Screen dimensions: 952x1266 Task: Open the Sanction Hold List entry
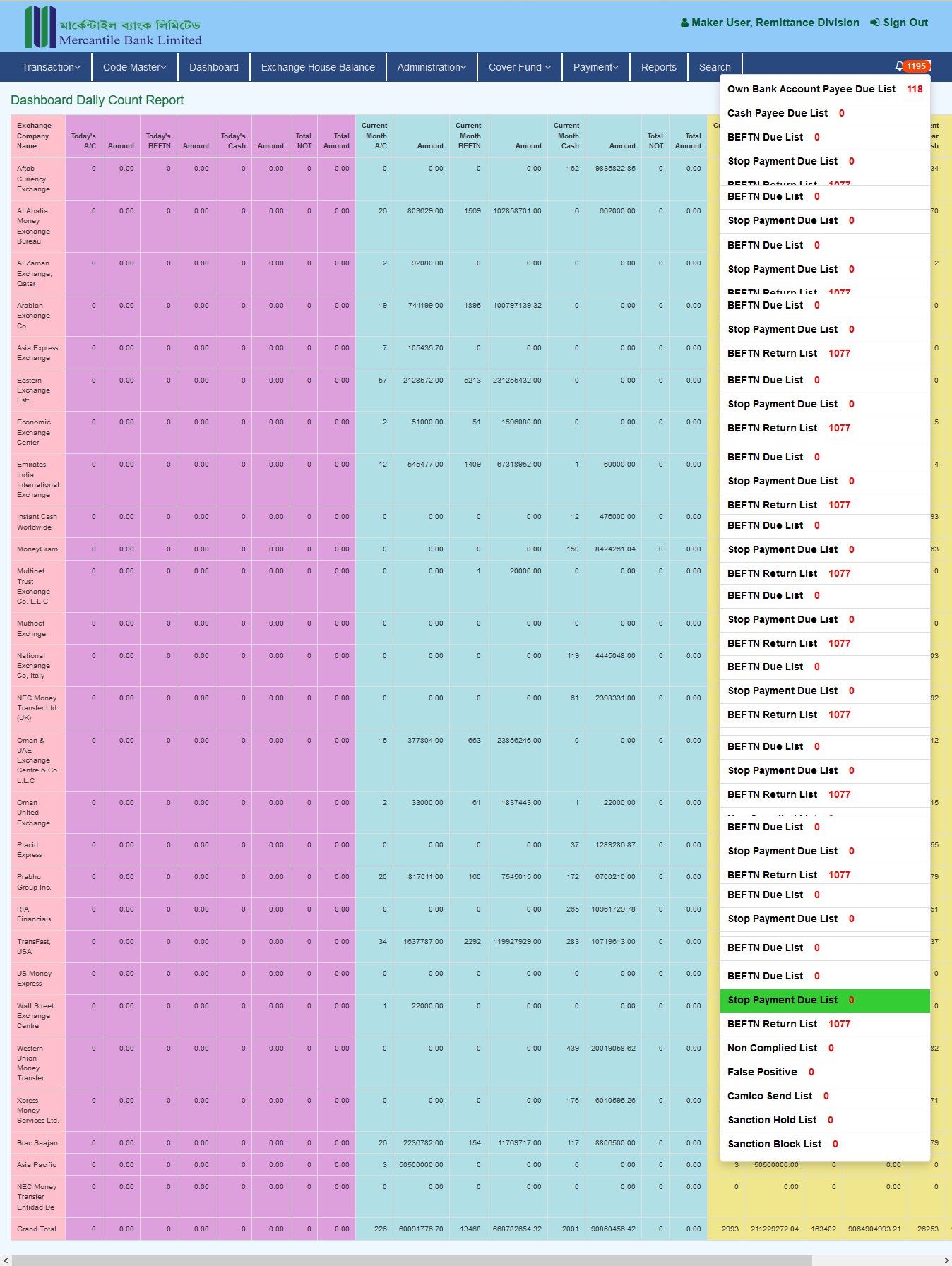(x=825, y=1120)
